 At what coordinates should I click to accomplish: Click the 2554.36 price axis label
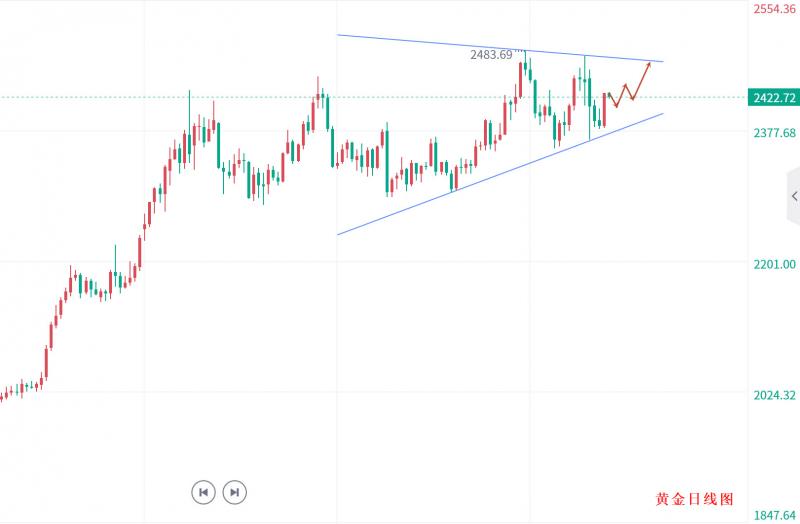[775, 9]
